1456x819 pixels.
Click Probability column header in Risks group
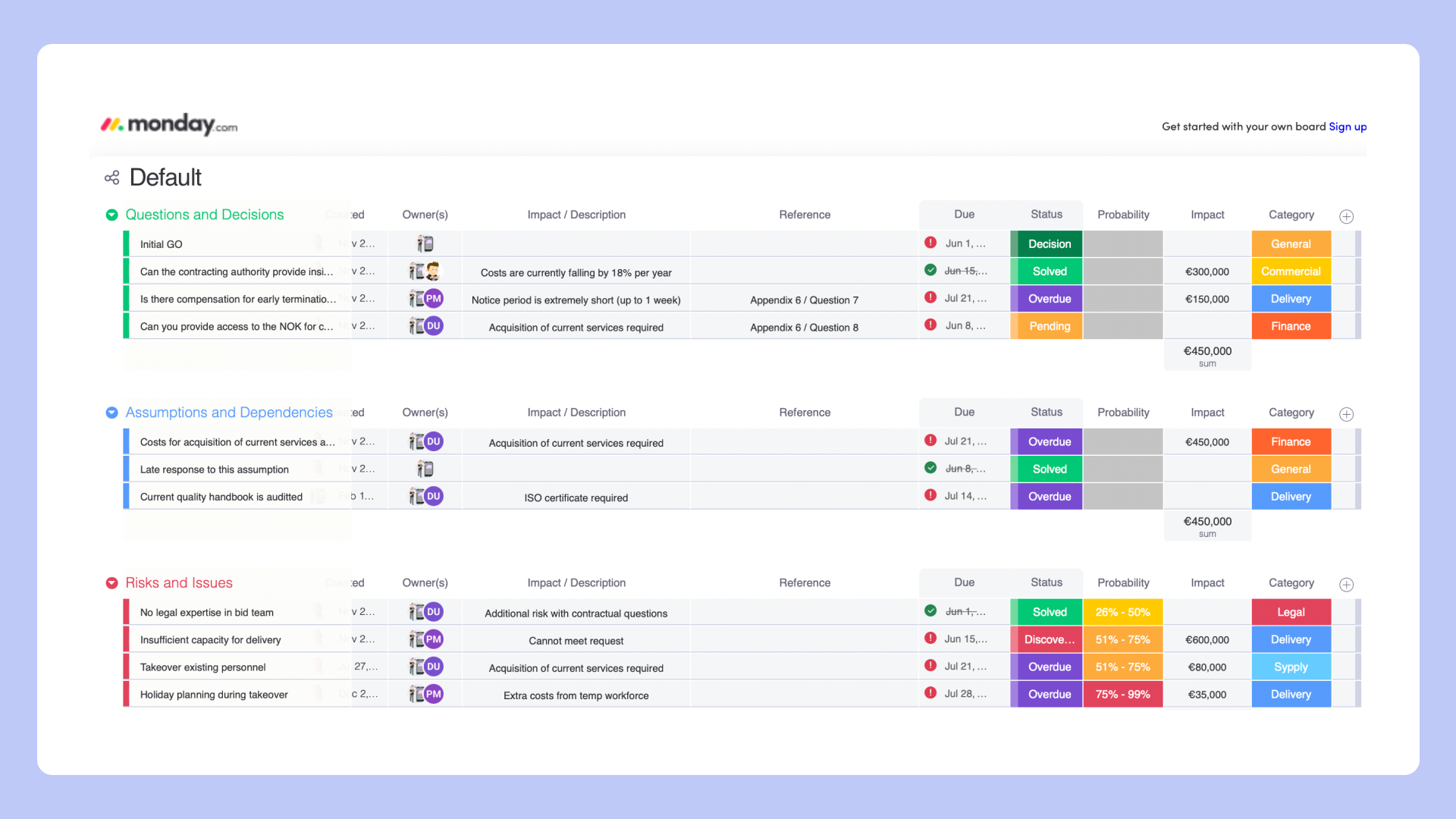1122,583
